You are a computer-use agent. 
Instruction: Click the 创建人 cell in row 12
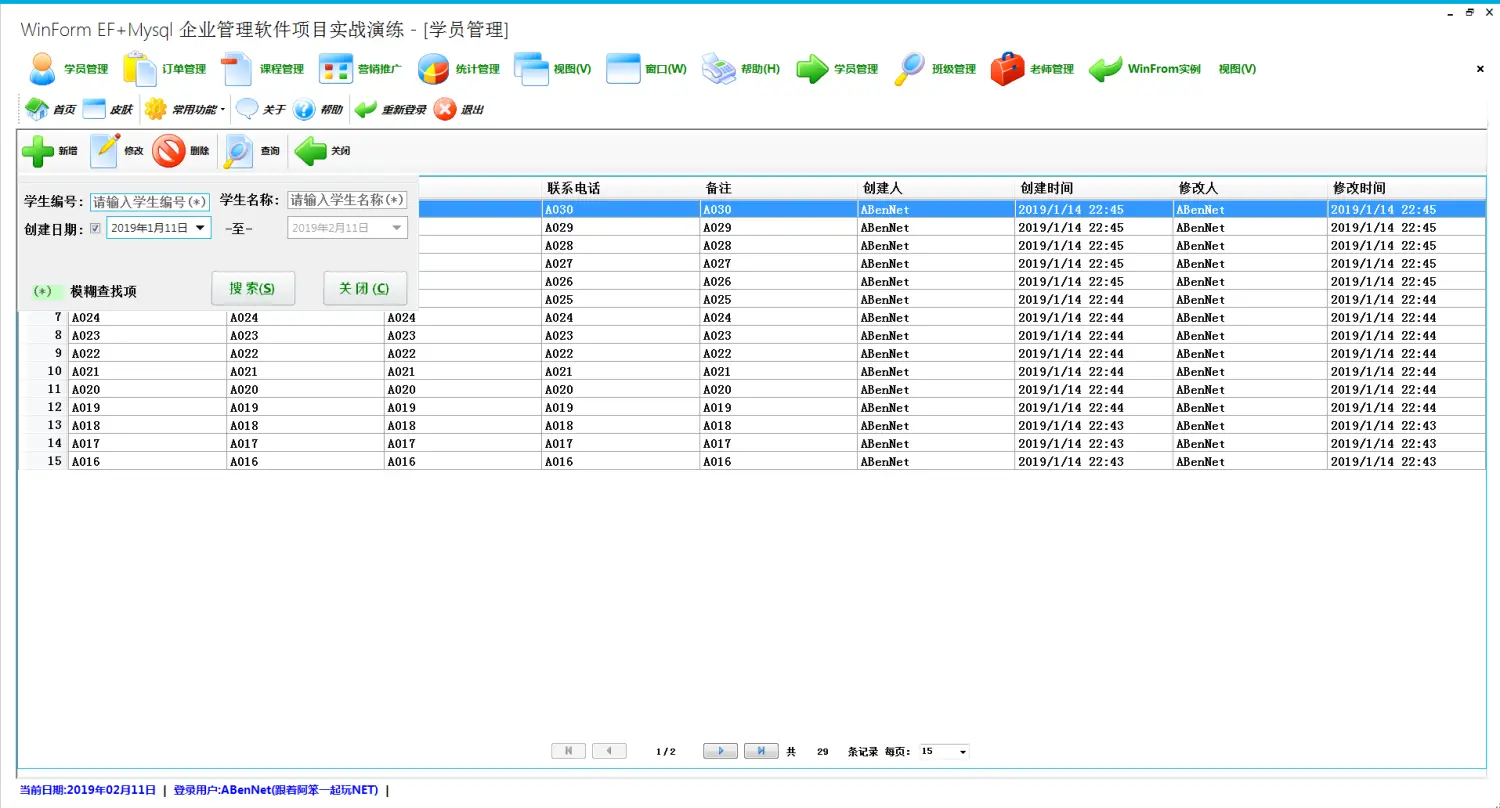[936, 408]
